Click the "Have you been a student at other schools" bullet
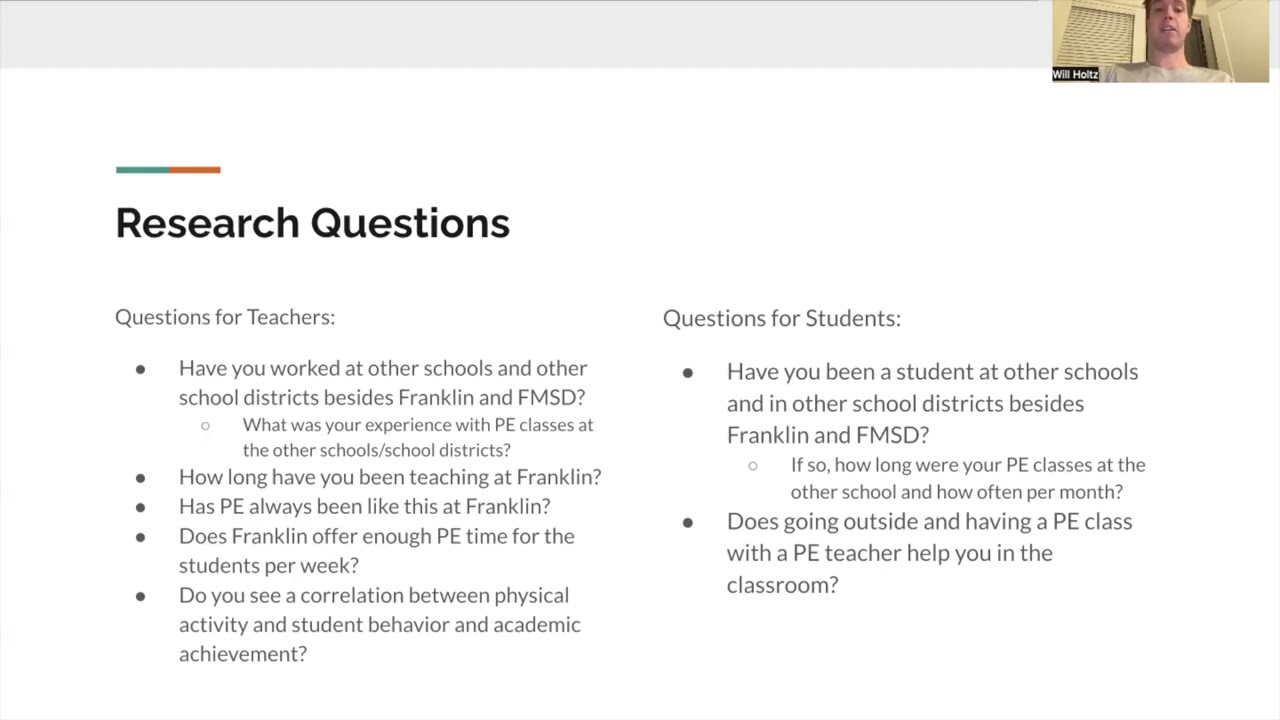The height and width of the screenshot is (720, 1280). 932,403
